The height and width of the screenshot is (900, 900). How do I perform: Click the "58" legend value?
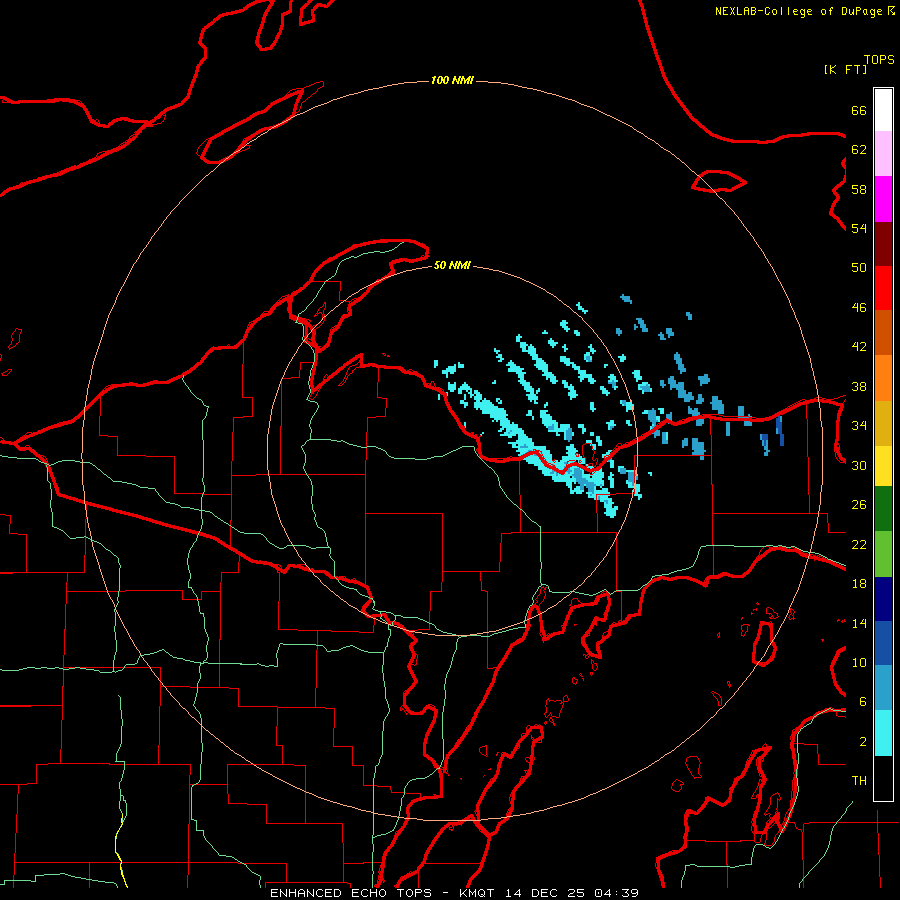[859, 189]
